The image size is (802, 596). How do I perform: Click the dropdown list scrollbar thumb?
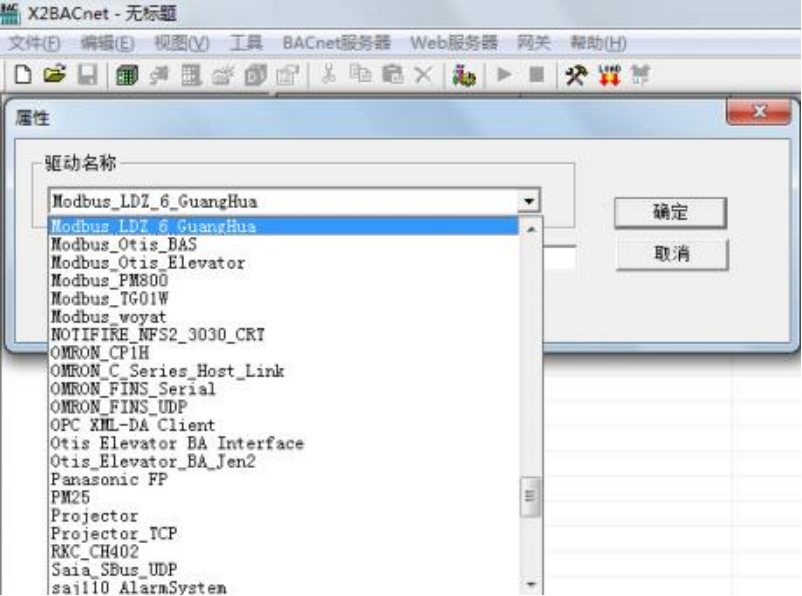530,496
